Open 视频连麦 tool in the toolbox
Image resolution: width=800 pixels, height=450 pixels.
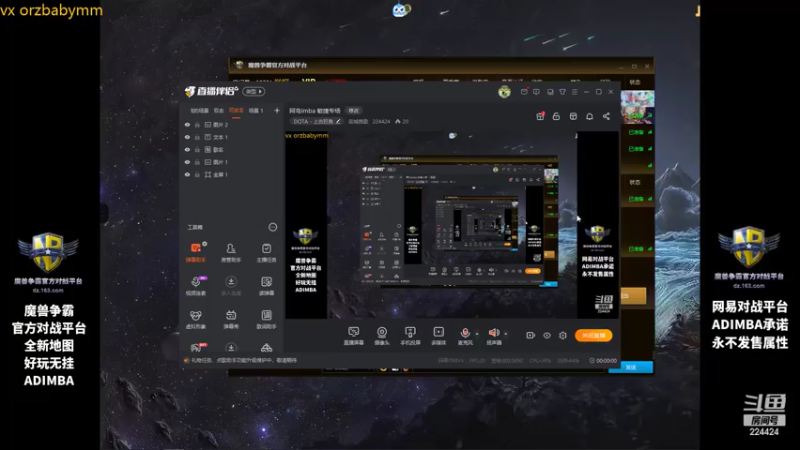pyautogui.click(x=195, y=286)
